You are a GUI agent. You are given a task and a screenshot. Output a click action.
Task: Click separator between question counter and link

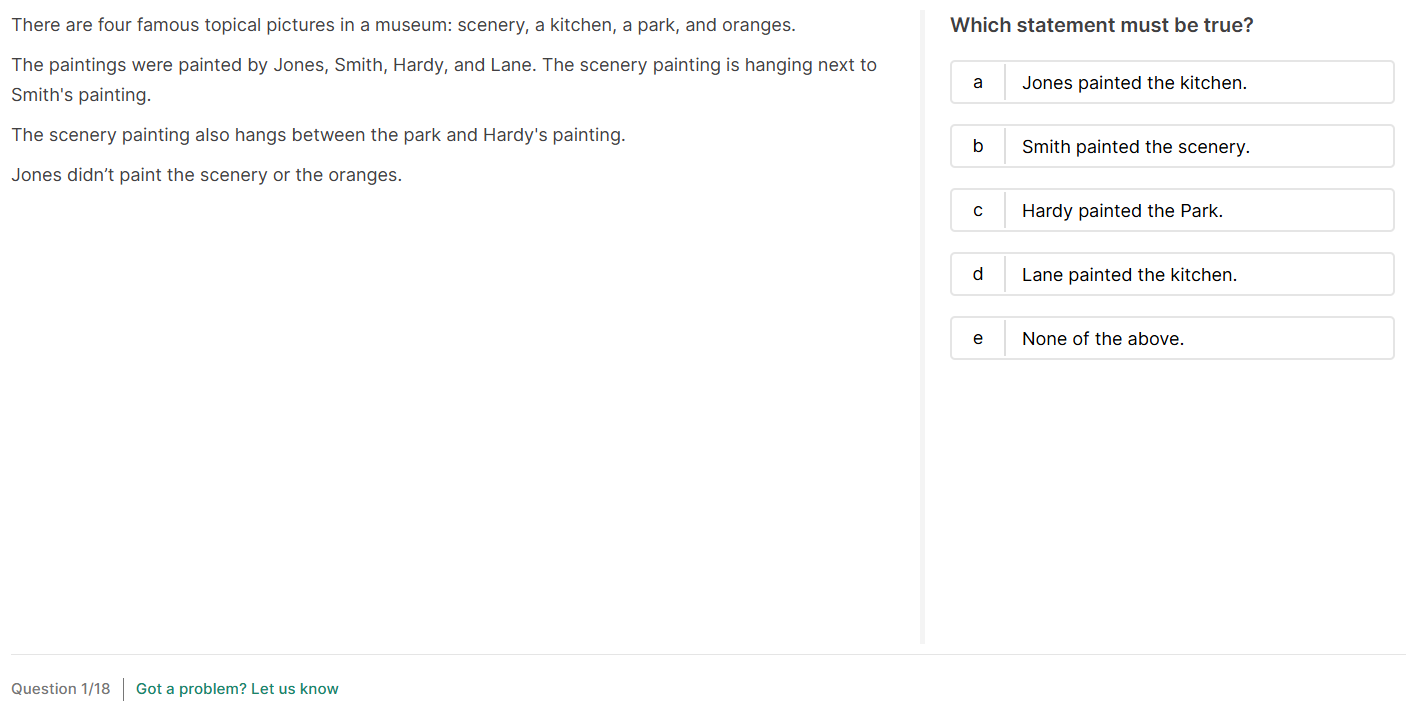coord(123,689)
